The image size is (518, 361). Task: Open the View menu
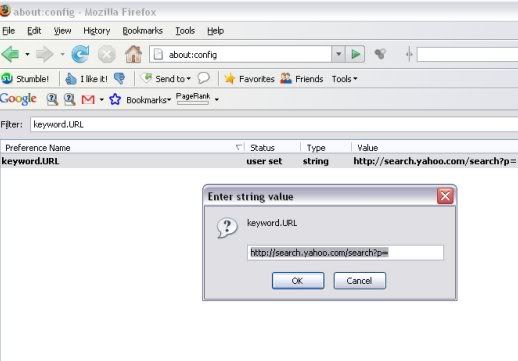(x=62, y=31)
